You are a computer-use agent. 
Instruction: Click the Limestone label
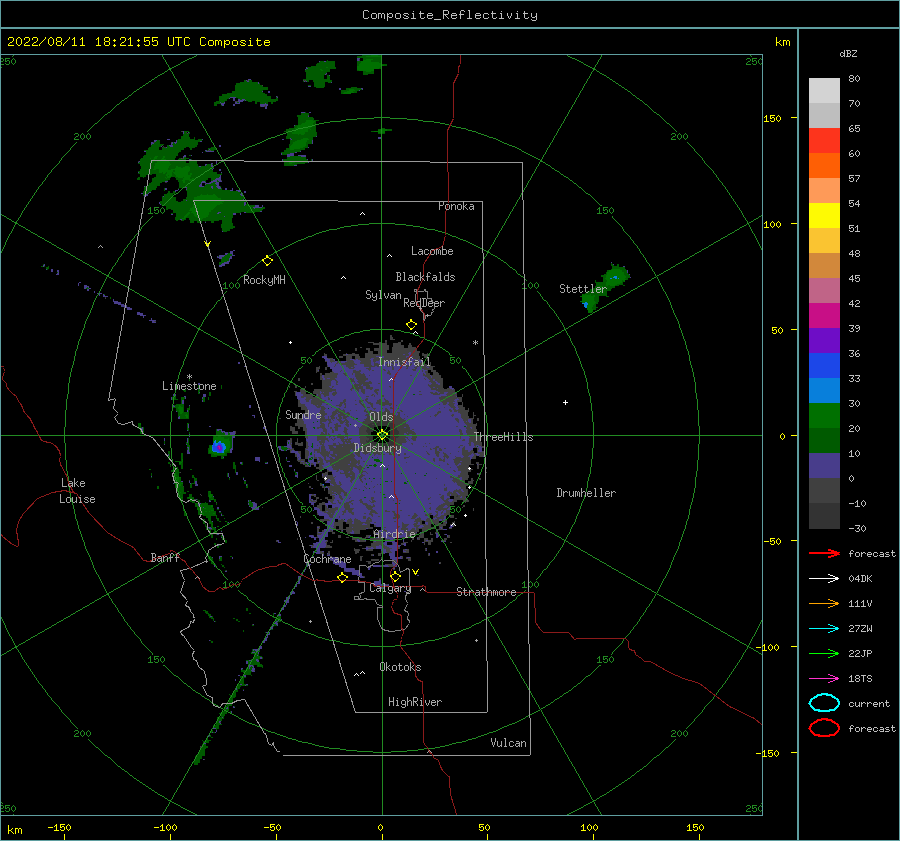click(189, 386)
